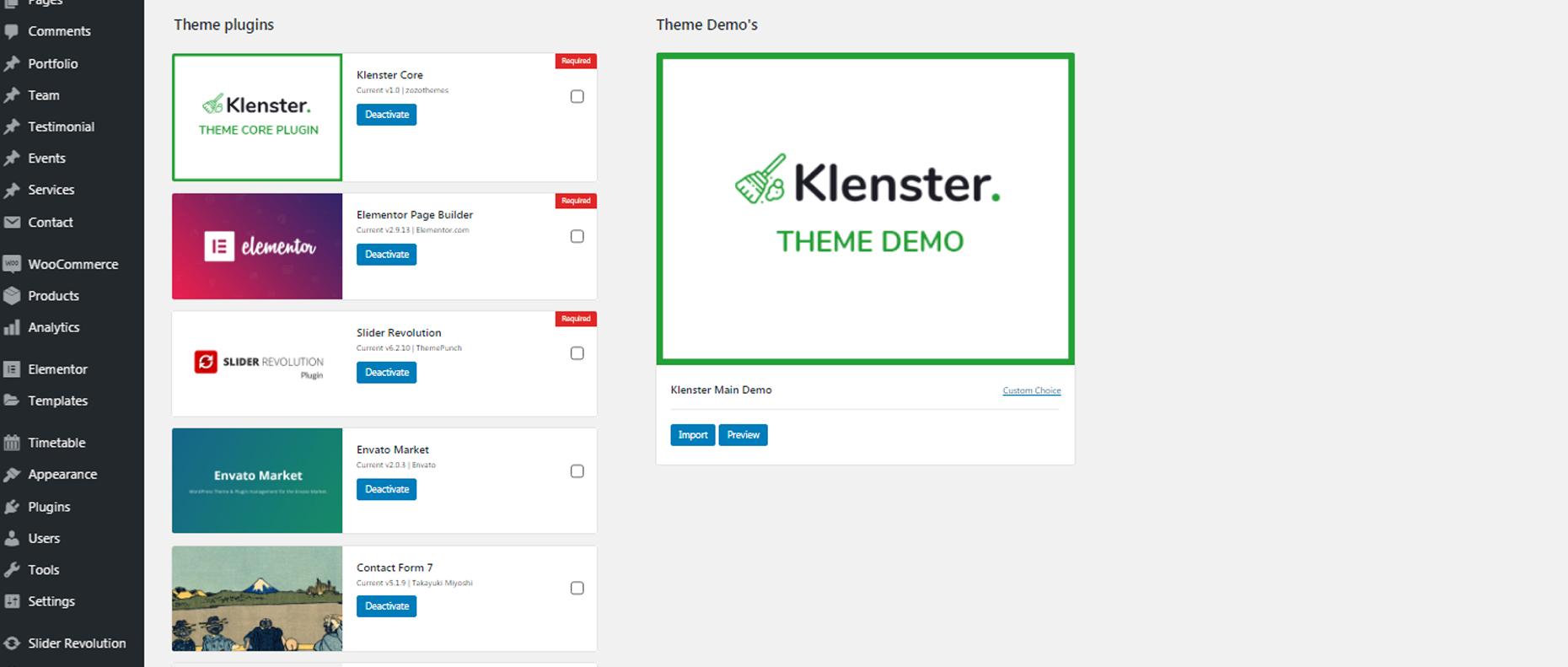Deactivate the Slider Revolution plugin
Screen dimensions: 1568x667
coord(386,373)
